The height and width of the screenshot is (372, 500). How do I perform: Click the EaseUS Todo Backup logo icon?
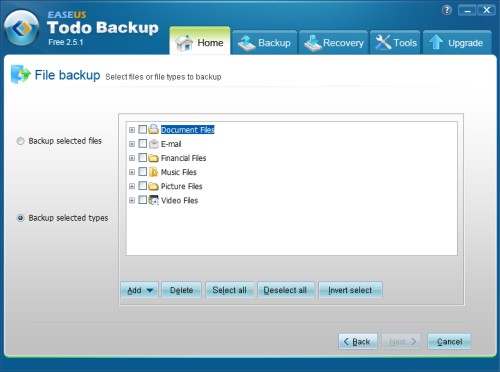point(21,28)
